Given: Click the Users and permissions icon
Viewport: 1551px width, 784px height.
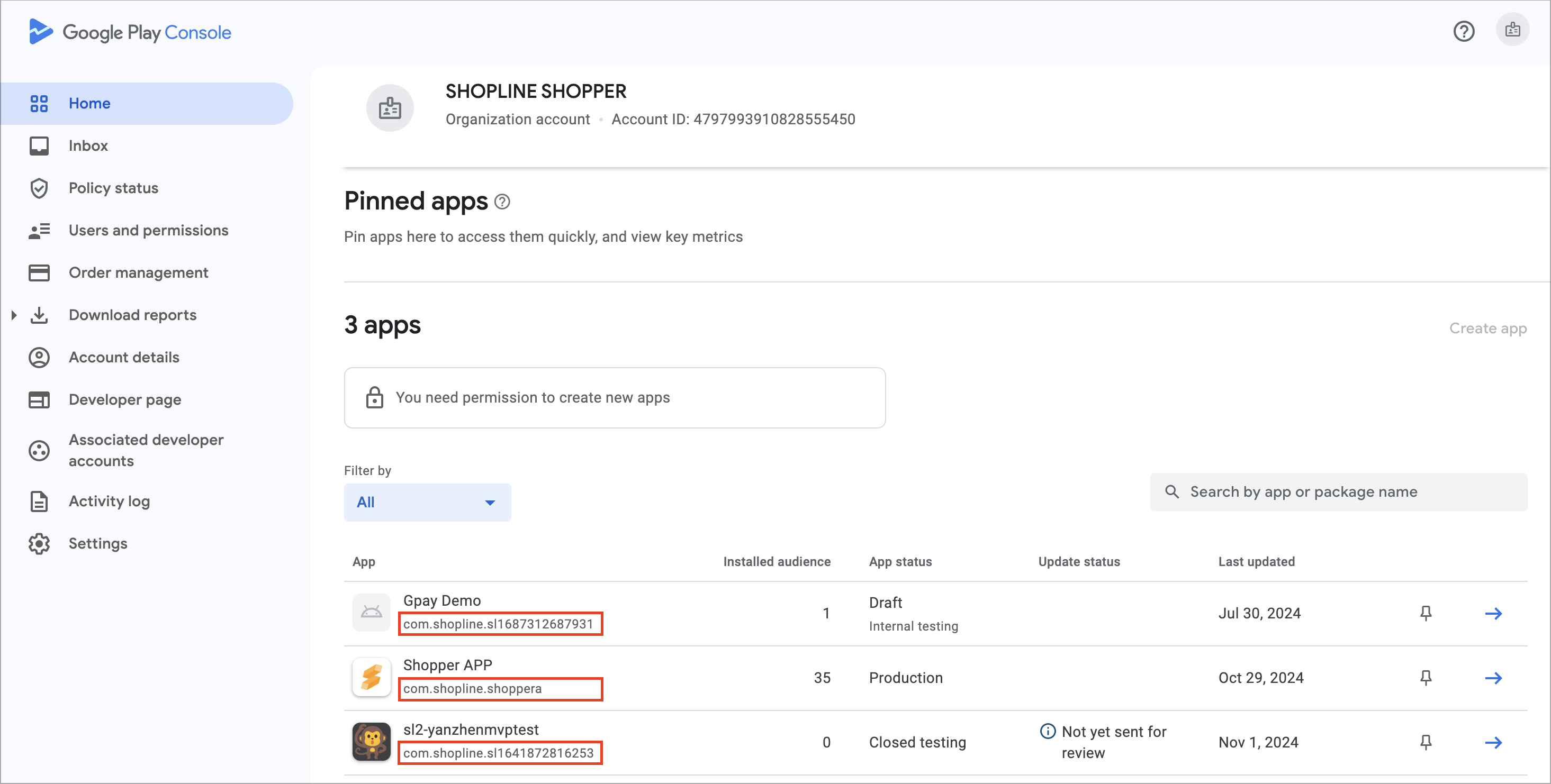Looking at the screenshot, I should point(39,231).
